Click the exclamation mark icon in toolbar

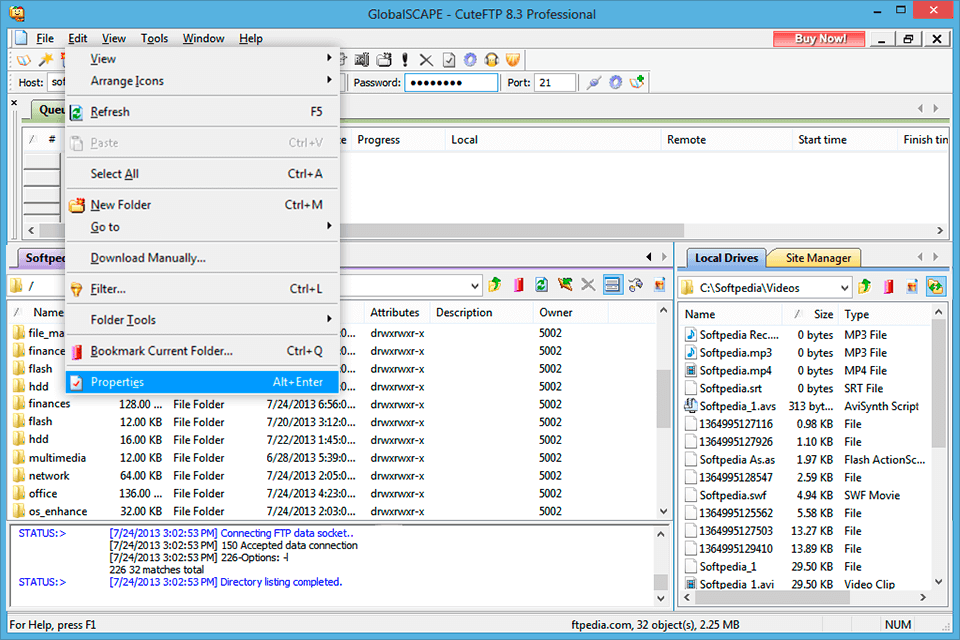point(406,60)
